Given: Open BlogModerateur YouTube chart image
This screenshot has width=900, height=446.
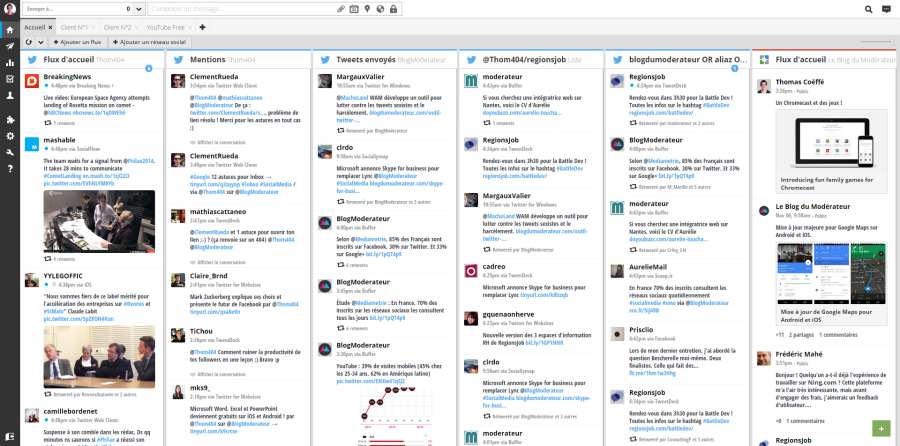Looking at the screenshot, I should pyautogui.click(x=395, y=416).
